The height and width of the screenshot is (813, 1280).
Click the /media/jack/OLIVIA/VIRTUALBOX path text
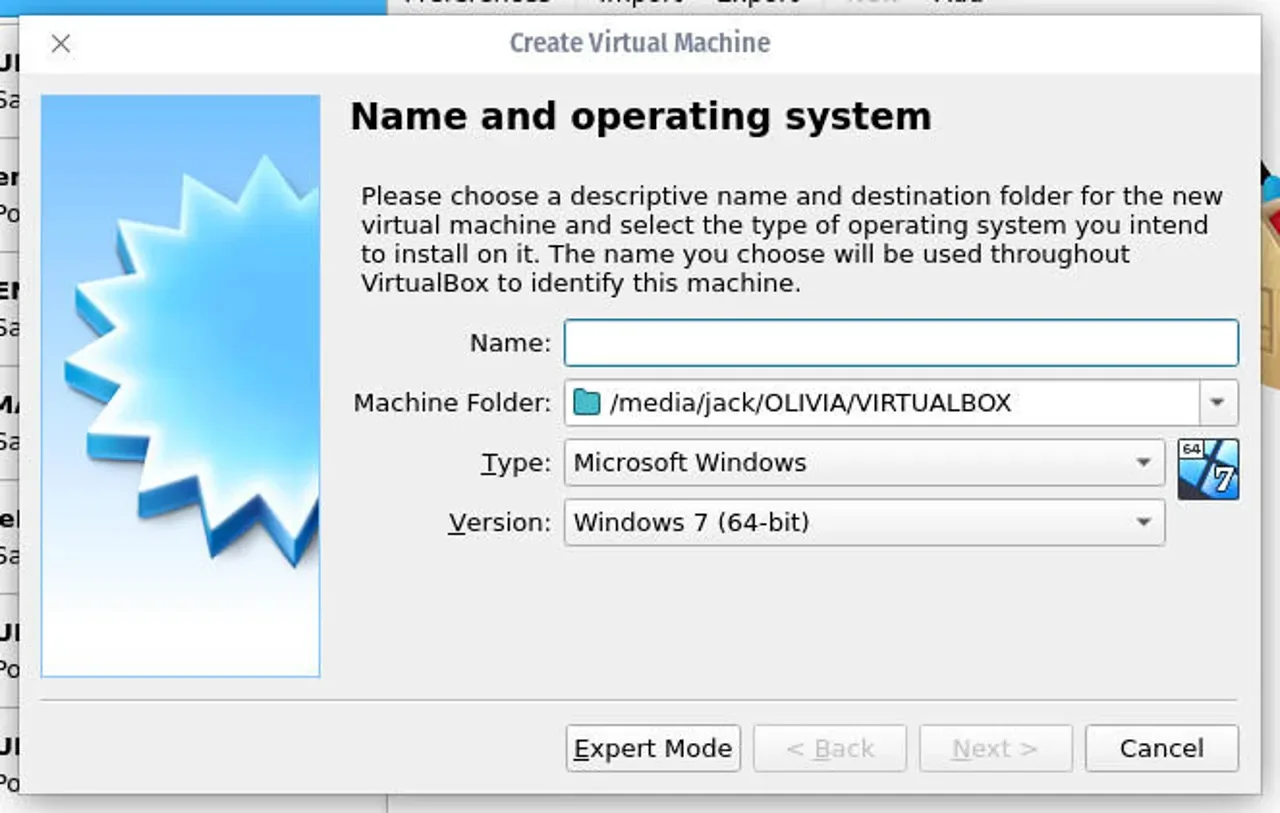tap(810, 403)
